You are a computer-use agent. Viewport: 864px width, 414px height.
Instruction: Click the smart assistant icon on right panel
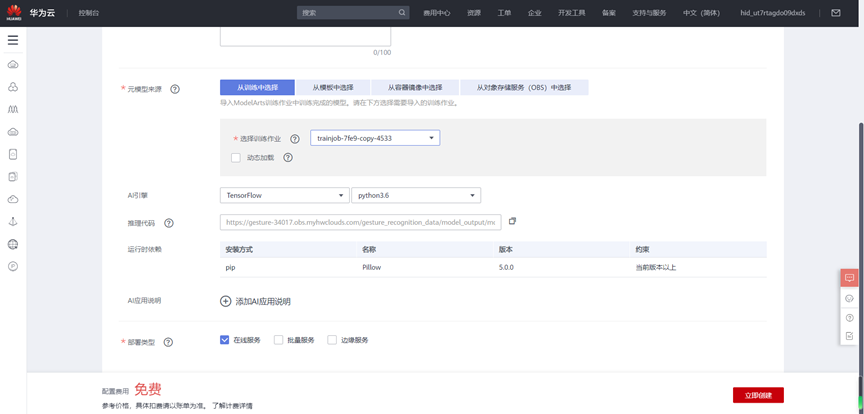[x=849, y=298]
